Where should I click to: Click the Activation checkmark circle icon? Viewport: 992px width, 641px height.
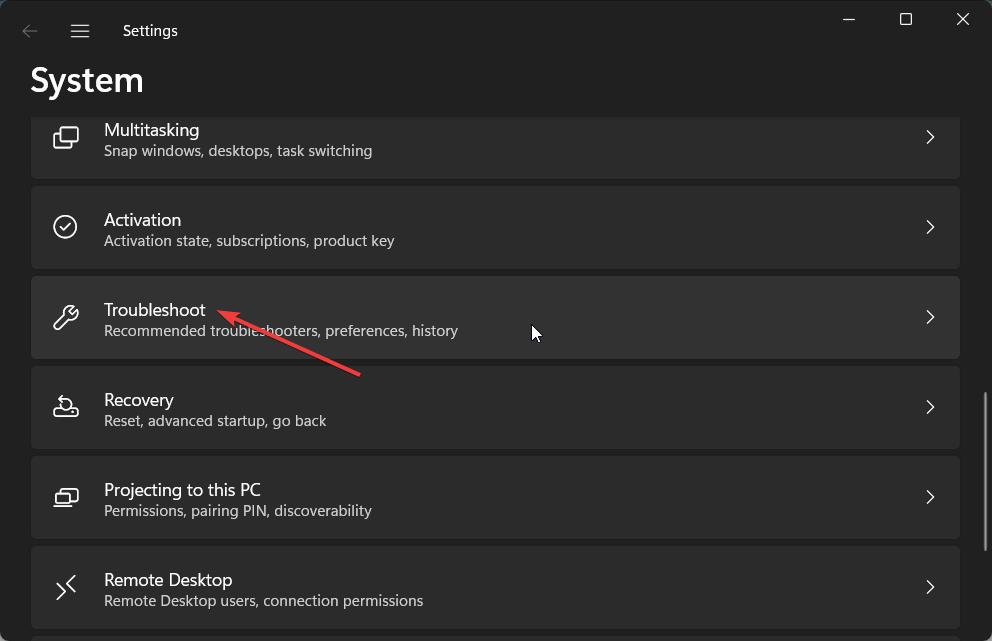tap(65, 227)
